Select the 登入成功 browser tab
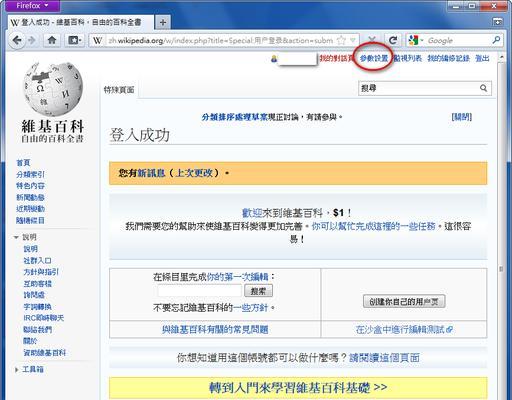Viewport: 512px width, 400px height. 81,22
